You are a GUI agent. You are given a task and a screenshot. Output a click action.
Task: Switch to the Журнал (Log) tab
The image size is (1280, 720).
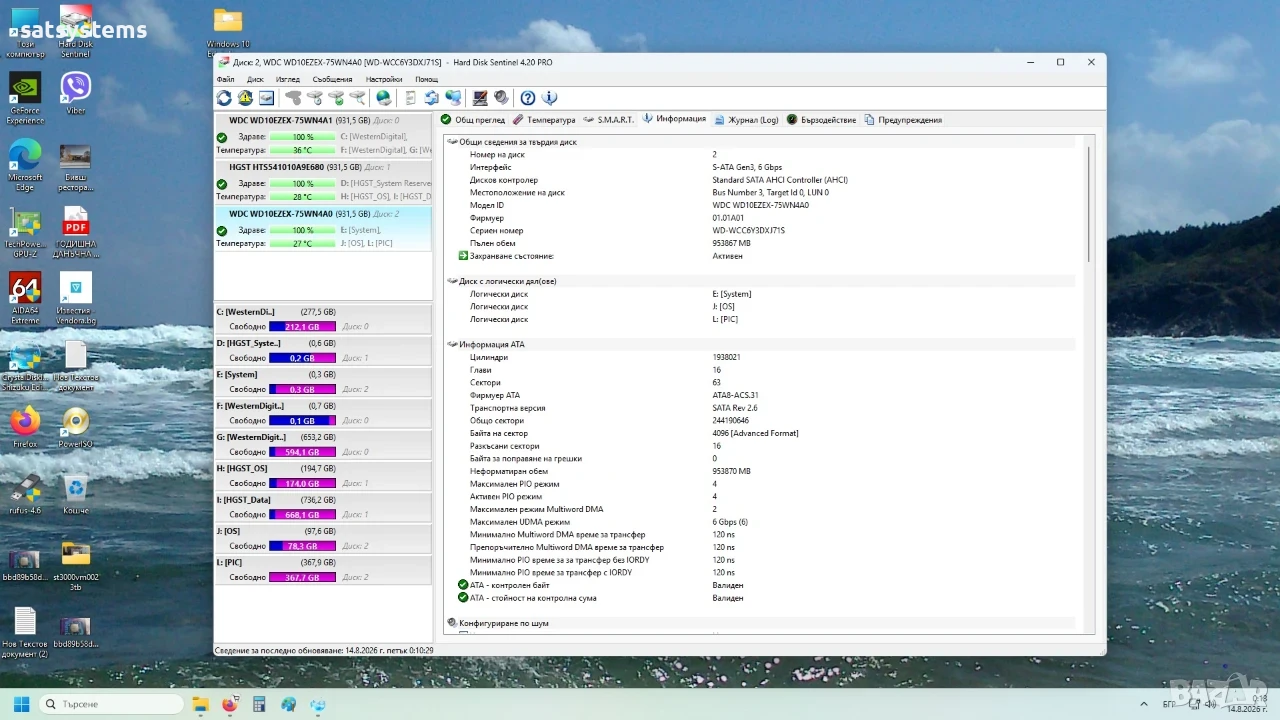pos(746,120)
